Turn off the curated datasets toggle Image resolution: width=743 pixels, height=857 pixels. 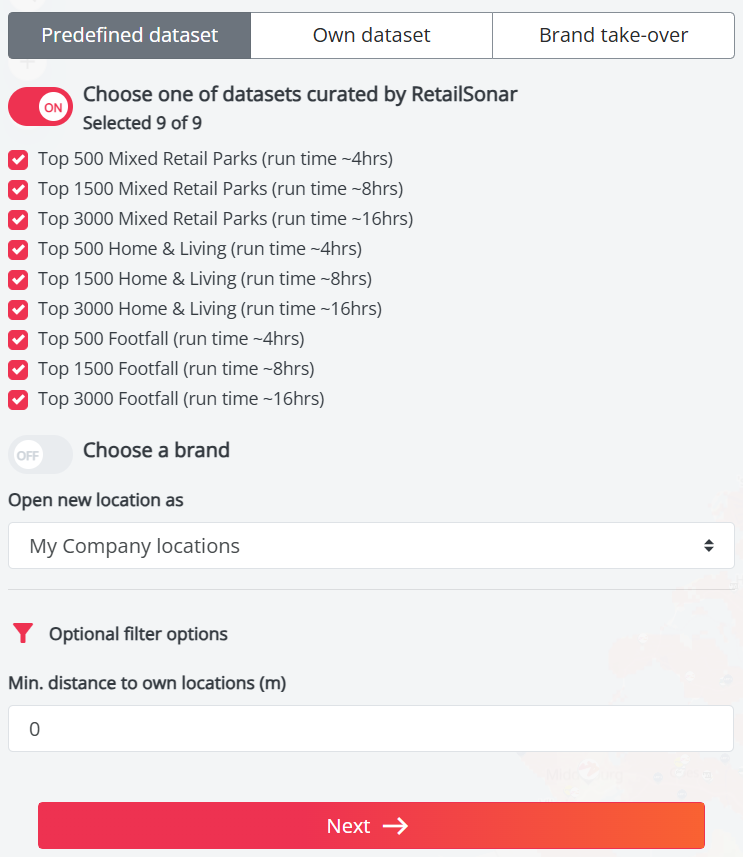point(41,107)
